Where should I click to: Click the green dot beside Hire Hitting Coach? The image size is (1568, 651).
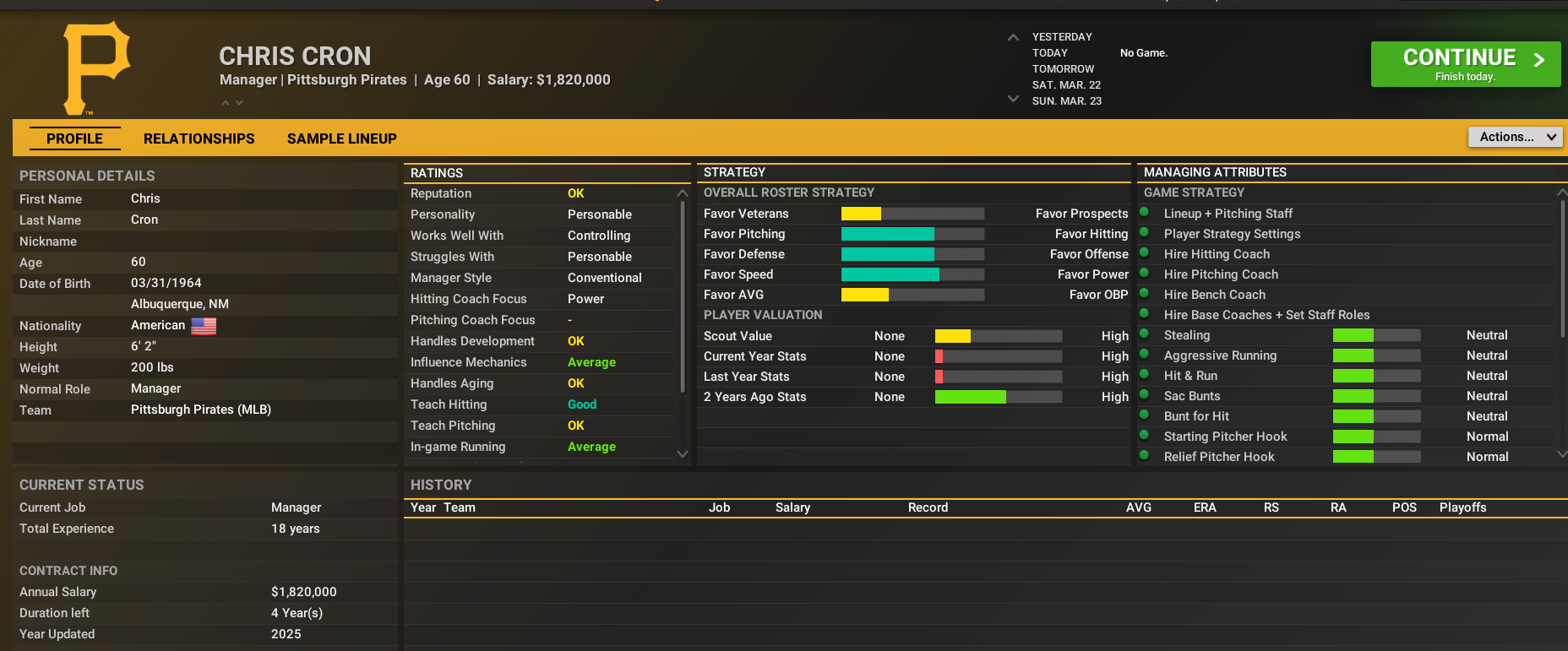[x=1145, y=253]
